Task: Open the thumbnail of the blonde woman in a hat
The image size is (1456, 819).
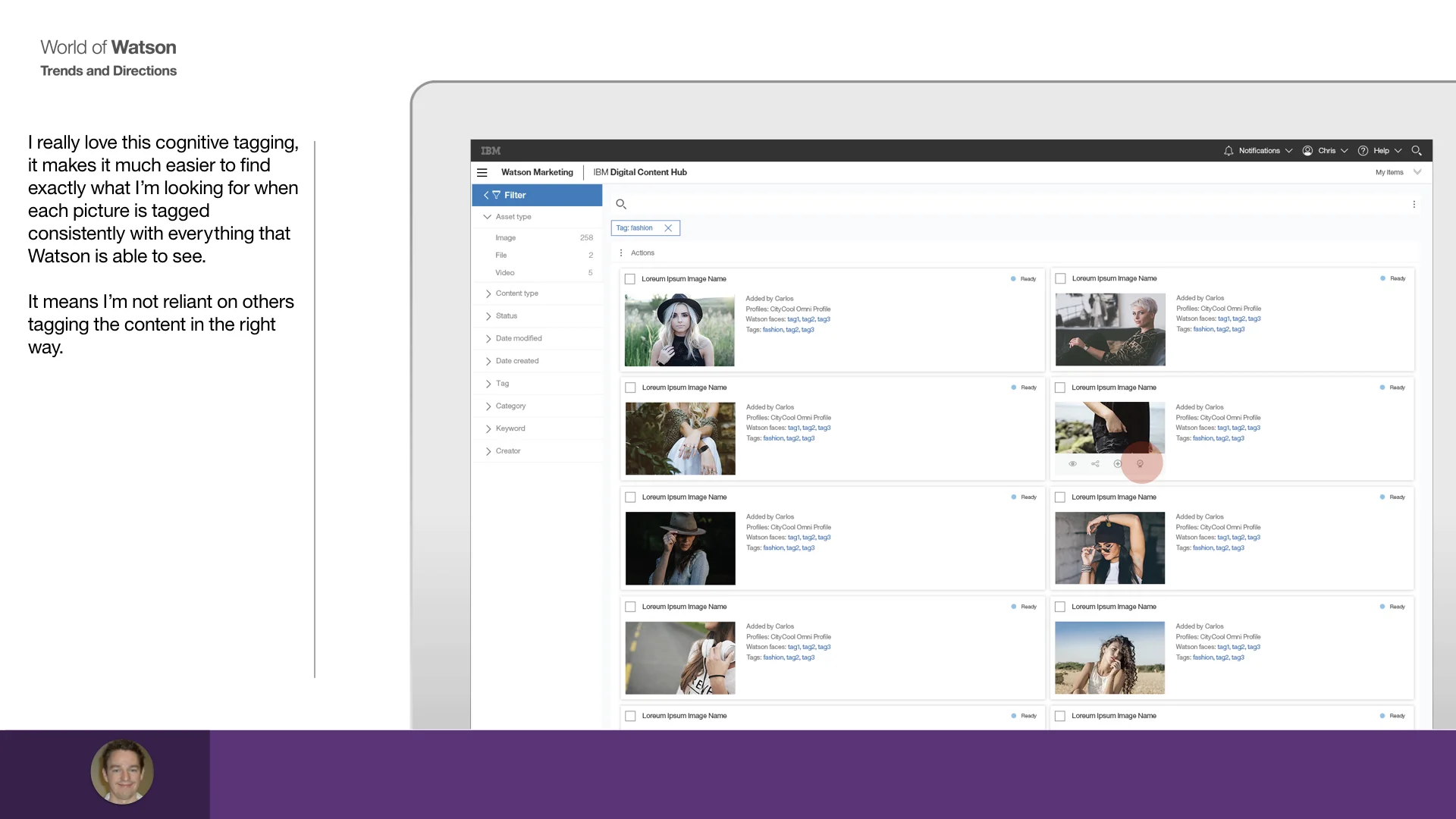Action: (x=679, y=331)
